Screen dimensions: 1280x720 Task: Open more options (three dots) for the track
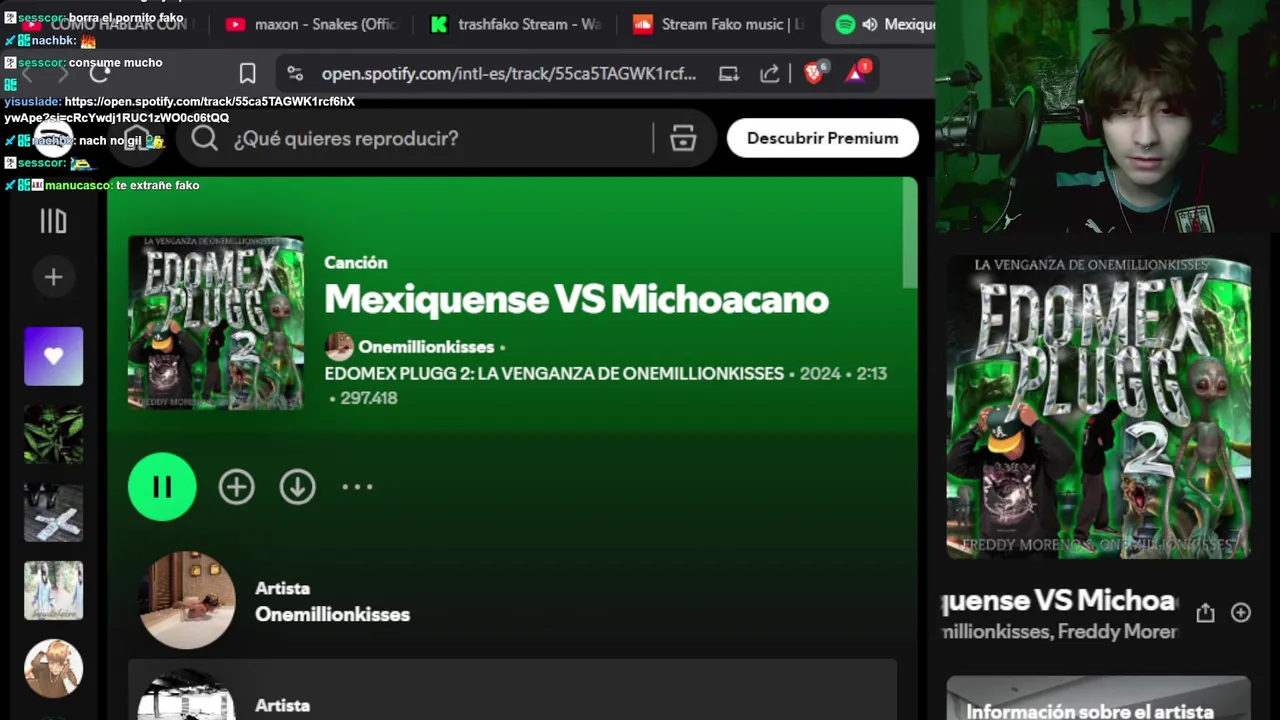[357, 487]
